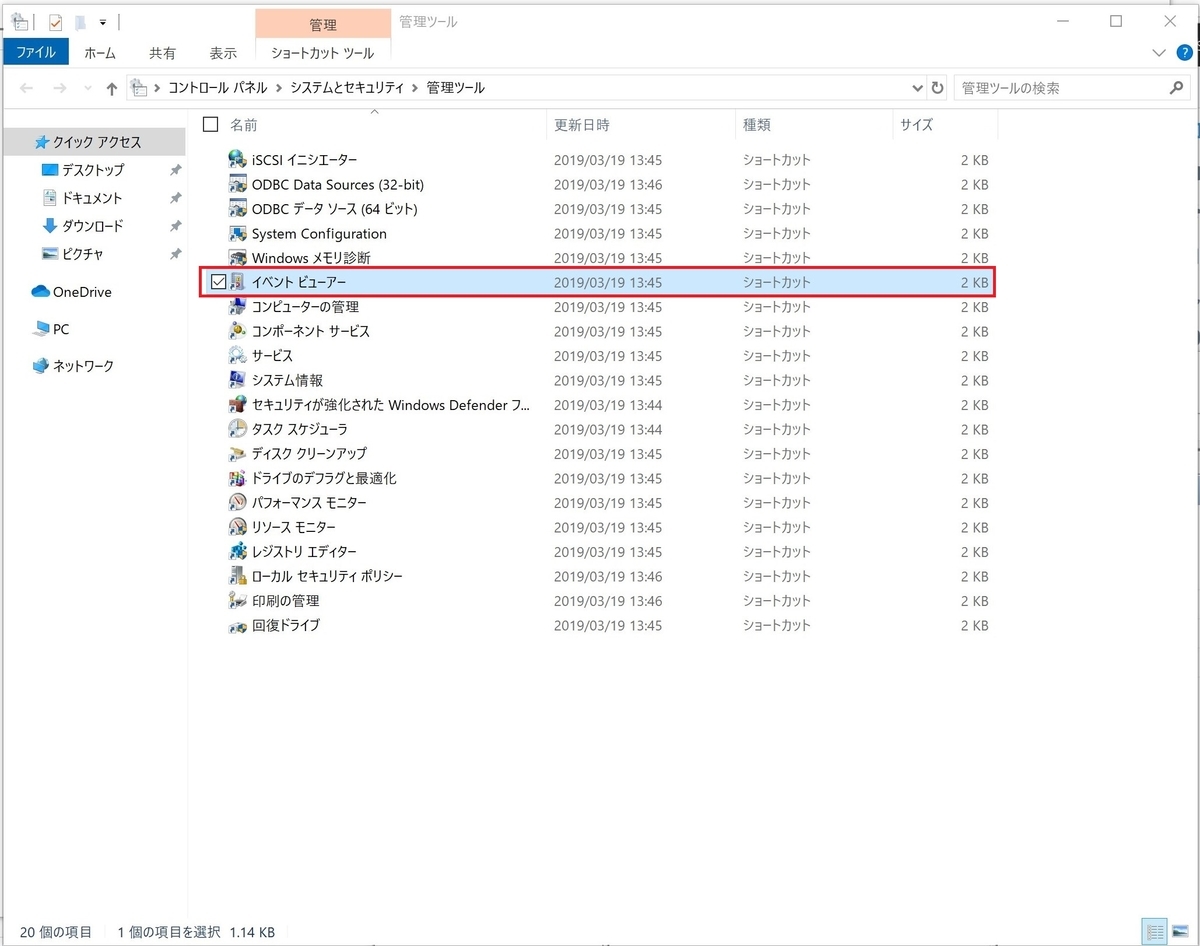Screen dimensions: 1200x946
Task: Click the Windows メモリ診断 icon
Action: click(x=237, y=258)
